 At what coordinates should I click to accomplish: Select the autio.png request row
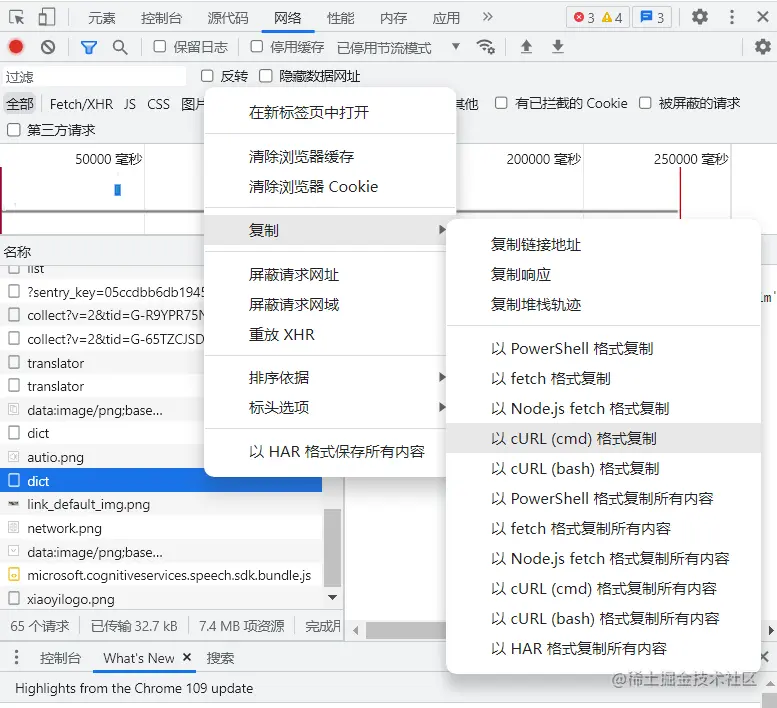click(102, 457)
